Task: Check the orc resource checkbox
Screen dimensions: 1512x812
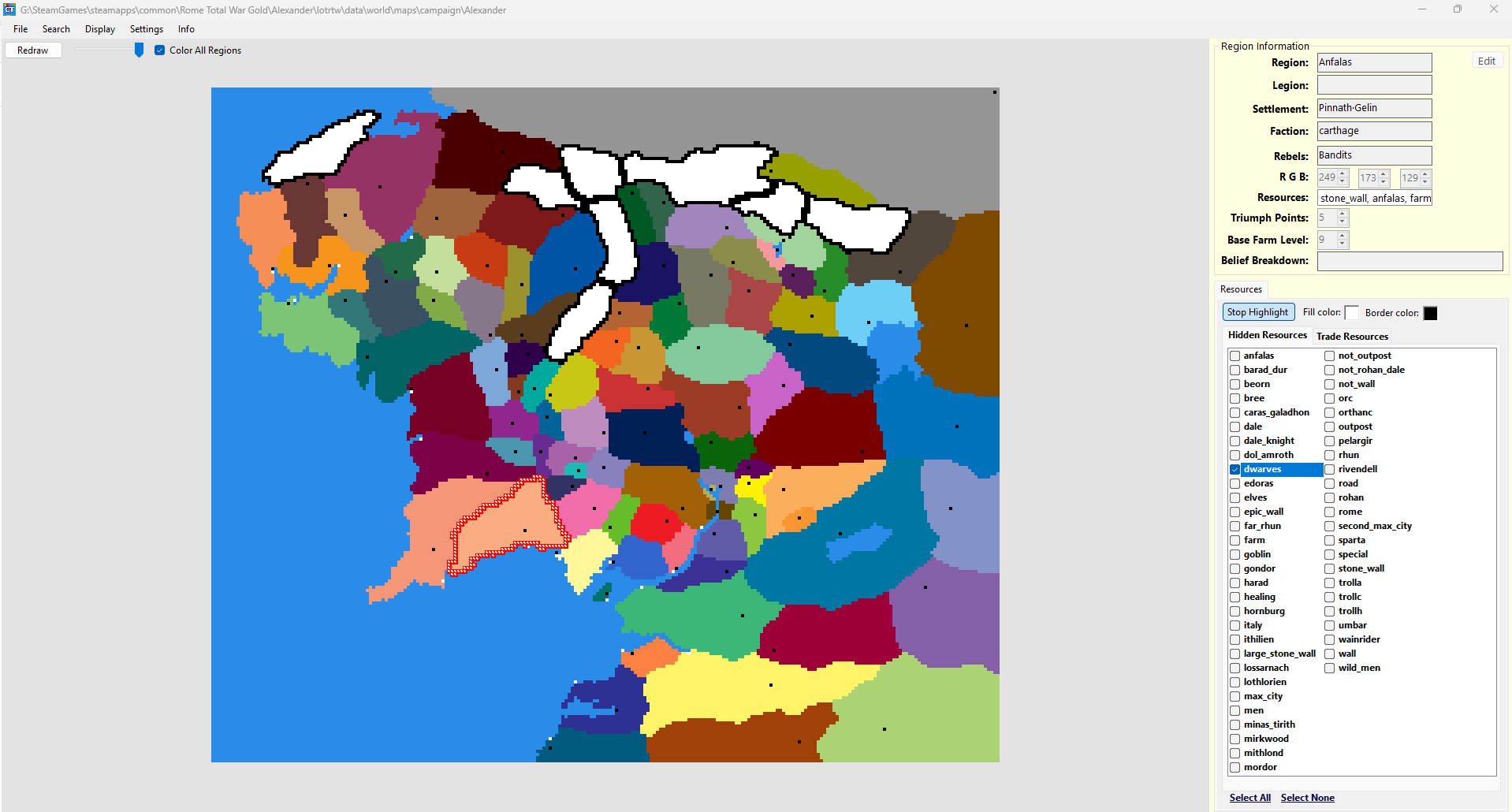Action: [x=1330, y=399]
